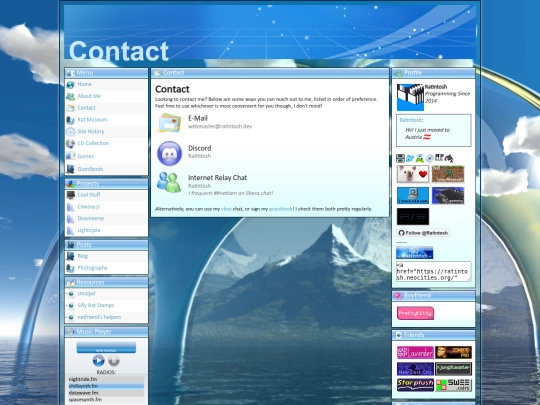Select spacesynth.fm radio station
The width and height of the screenshot is (540, 405).
(106, 399)
